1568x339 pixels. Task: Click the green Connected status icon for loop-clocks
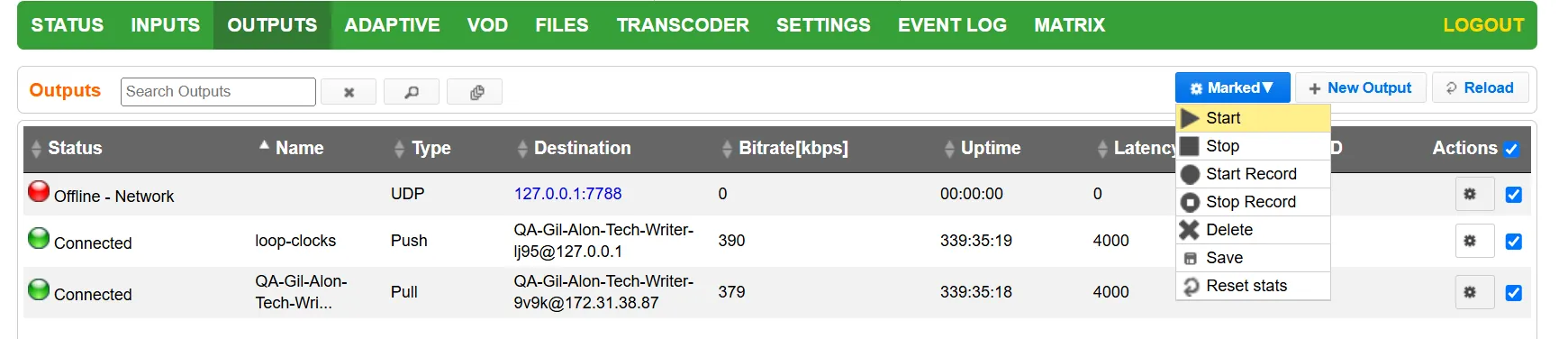click(39, 238)
